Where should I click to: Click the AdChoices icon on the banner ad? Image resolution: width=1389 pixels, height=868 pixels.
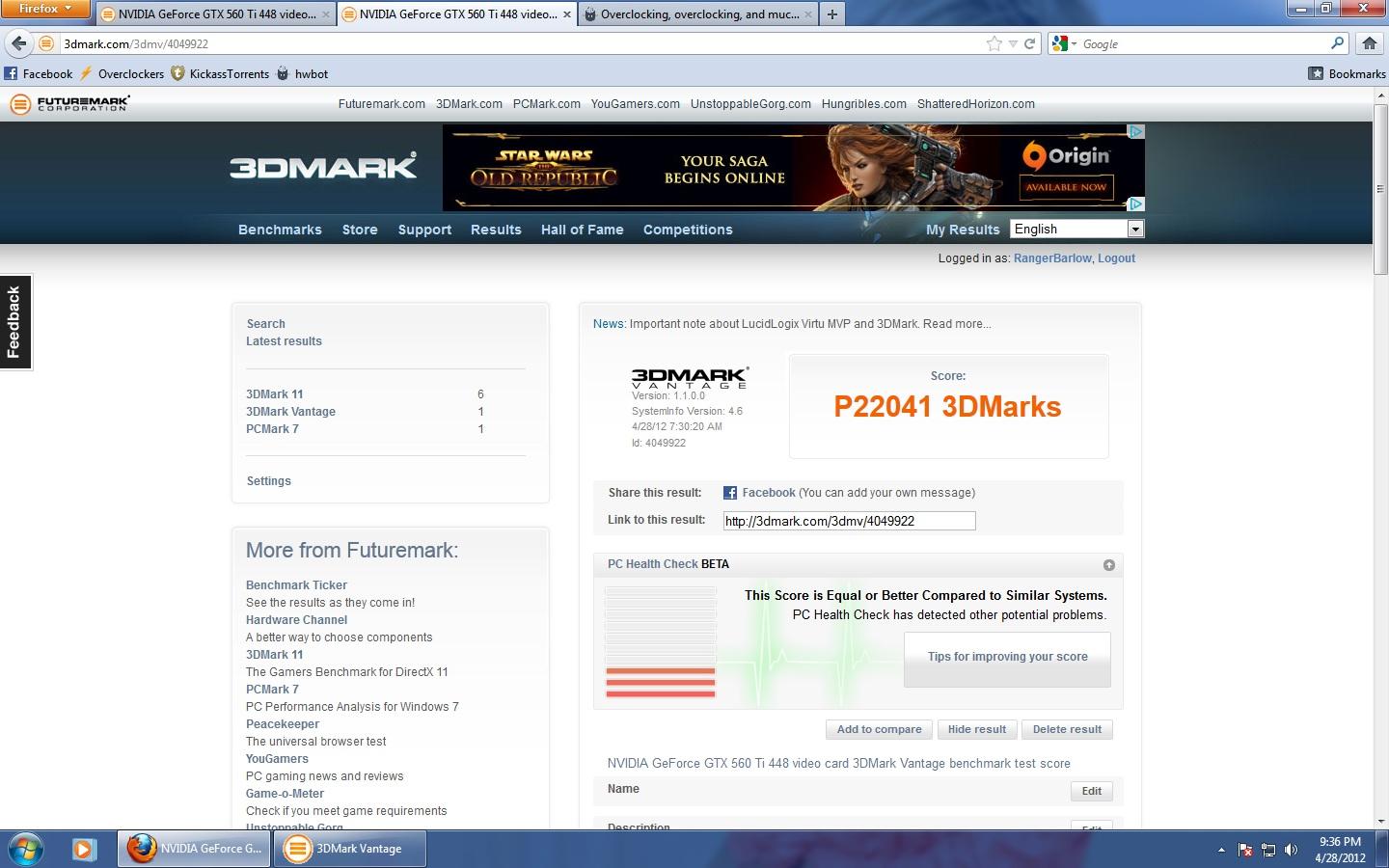pyautogui.click(x=1136, y=131)
